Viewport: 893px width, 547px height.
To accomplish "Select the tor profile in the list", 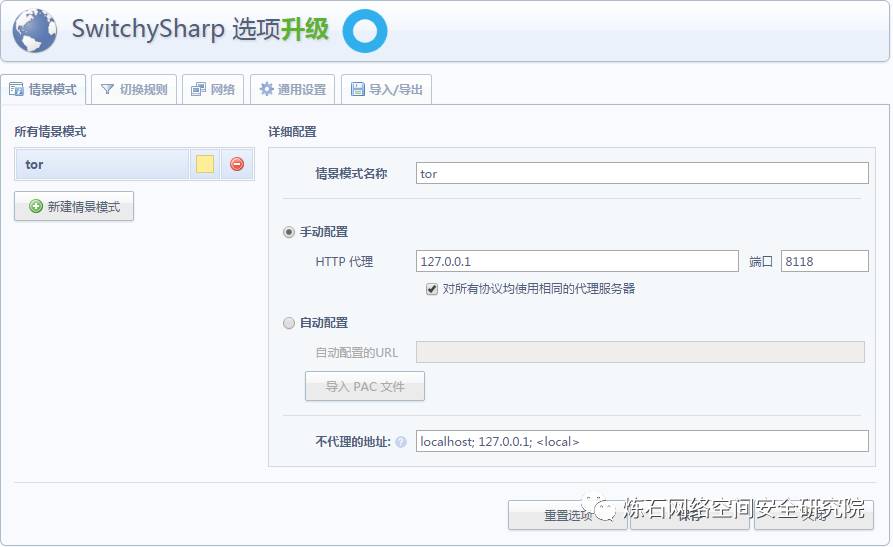I will 101,164.
